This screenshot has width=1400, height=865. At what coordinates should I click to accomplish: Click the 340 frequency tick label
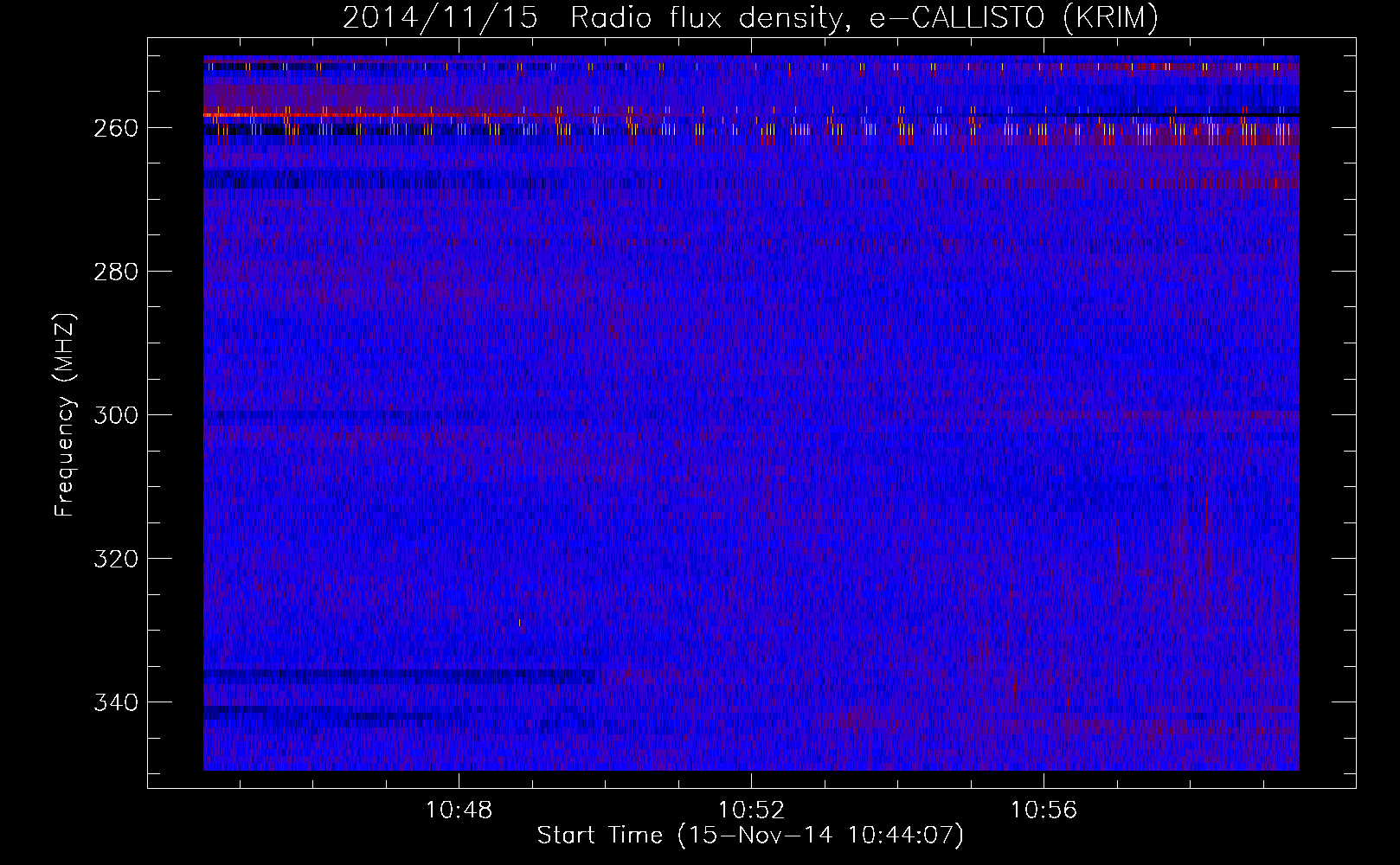click(115, 702)
